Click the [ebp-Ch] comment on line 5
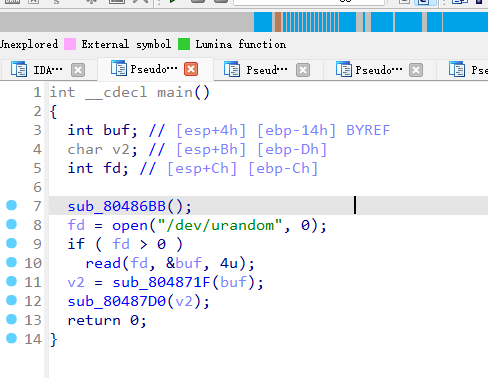 click(283, 168)
